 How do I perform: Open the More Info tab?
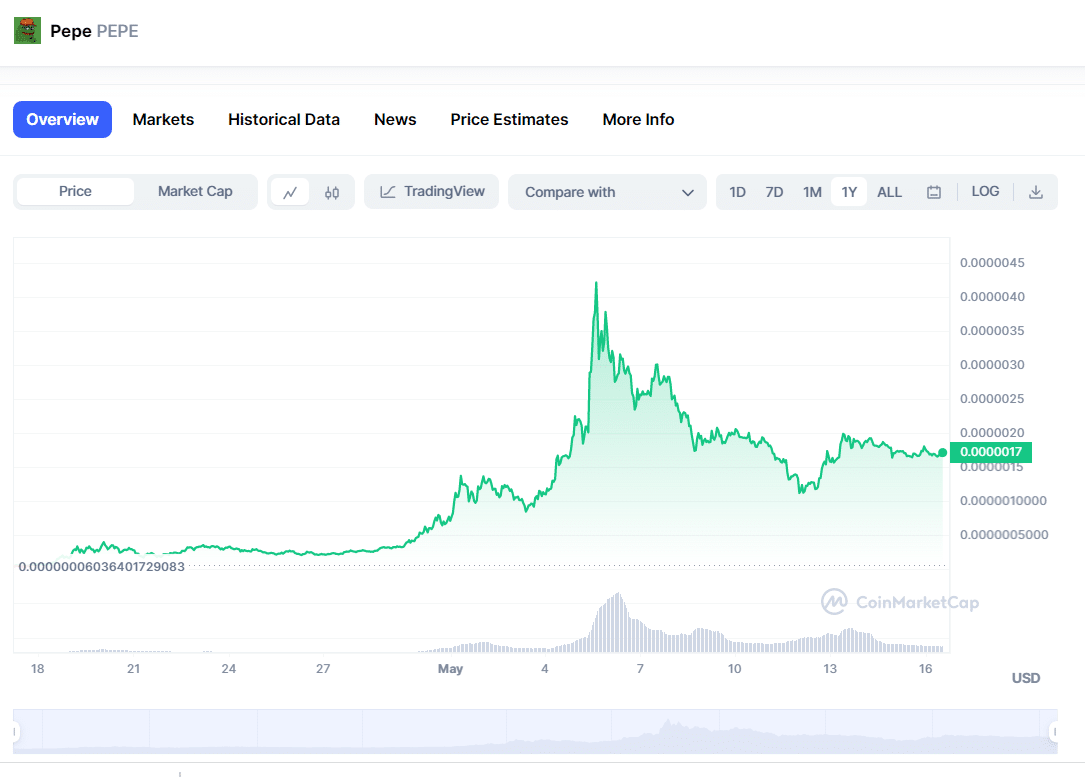click(638, 120)
